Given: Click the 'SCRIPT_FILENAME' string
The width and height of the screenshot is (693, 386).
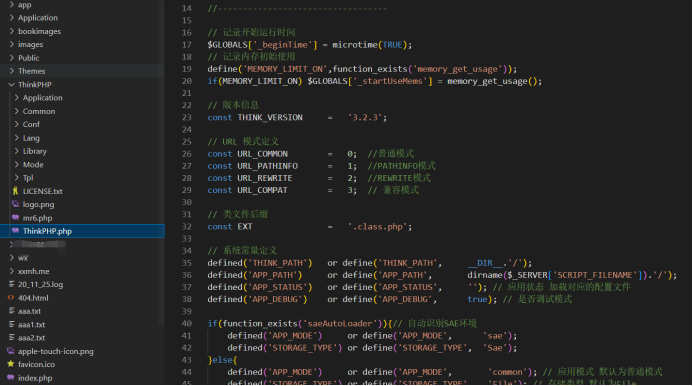Looking at the screenshot, I should pyautogui.click(x=595, y=275).
